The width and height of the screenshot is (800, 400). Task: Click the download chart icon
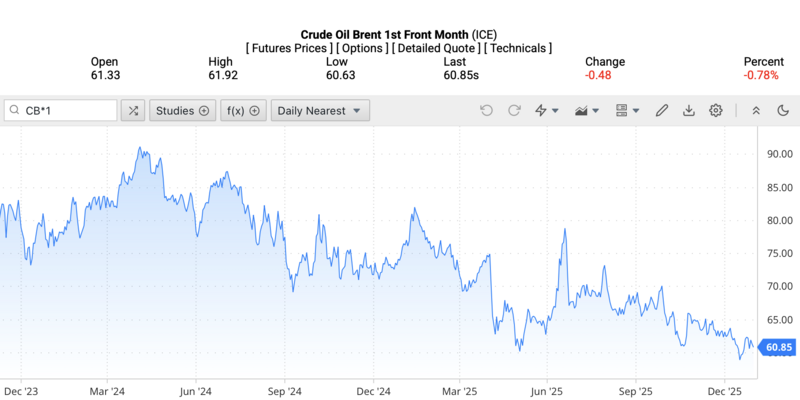click(688, 110)
